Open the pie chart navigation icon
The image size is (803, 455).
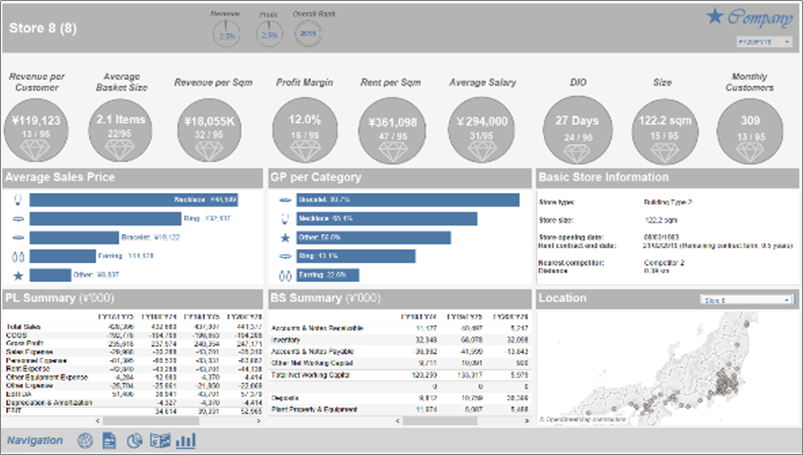click(x=135, y=440)
